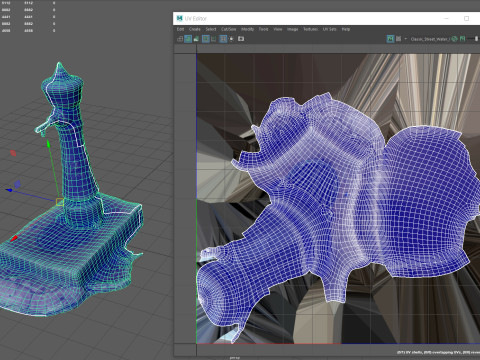Click the green Y-axis move arrow
The height and width of the screenshot is (360, 480).
[x=49, y=144]
